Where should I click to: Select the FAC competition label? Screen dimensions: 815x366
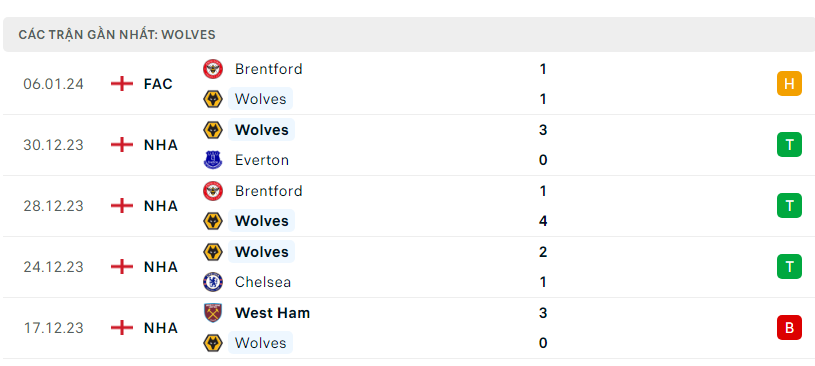coord(158,84)
